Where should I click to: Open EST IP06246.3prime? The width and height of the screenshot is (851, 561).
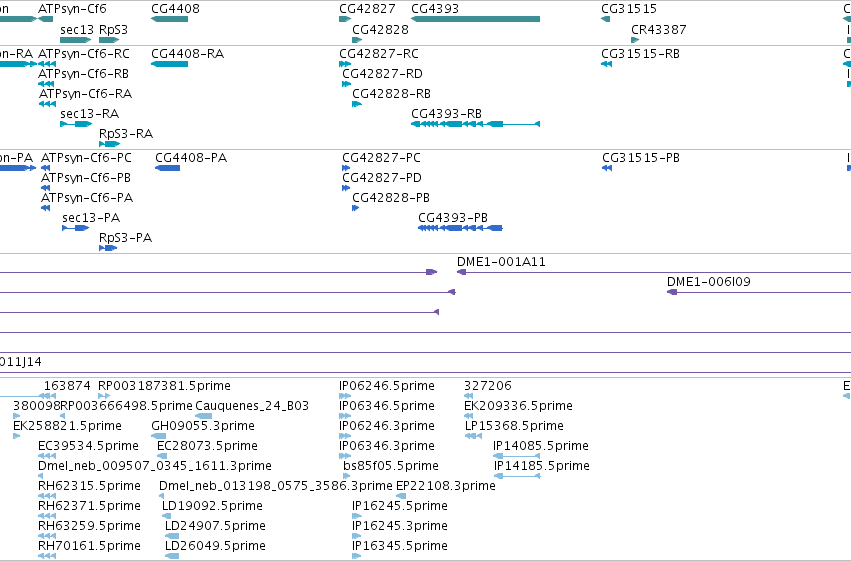(387, 426)
